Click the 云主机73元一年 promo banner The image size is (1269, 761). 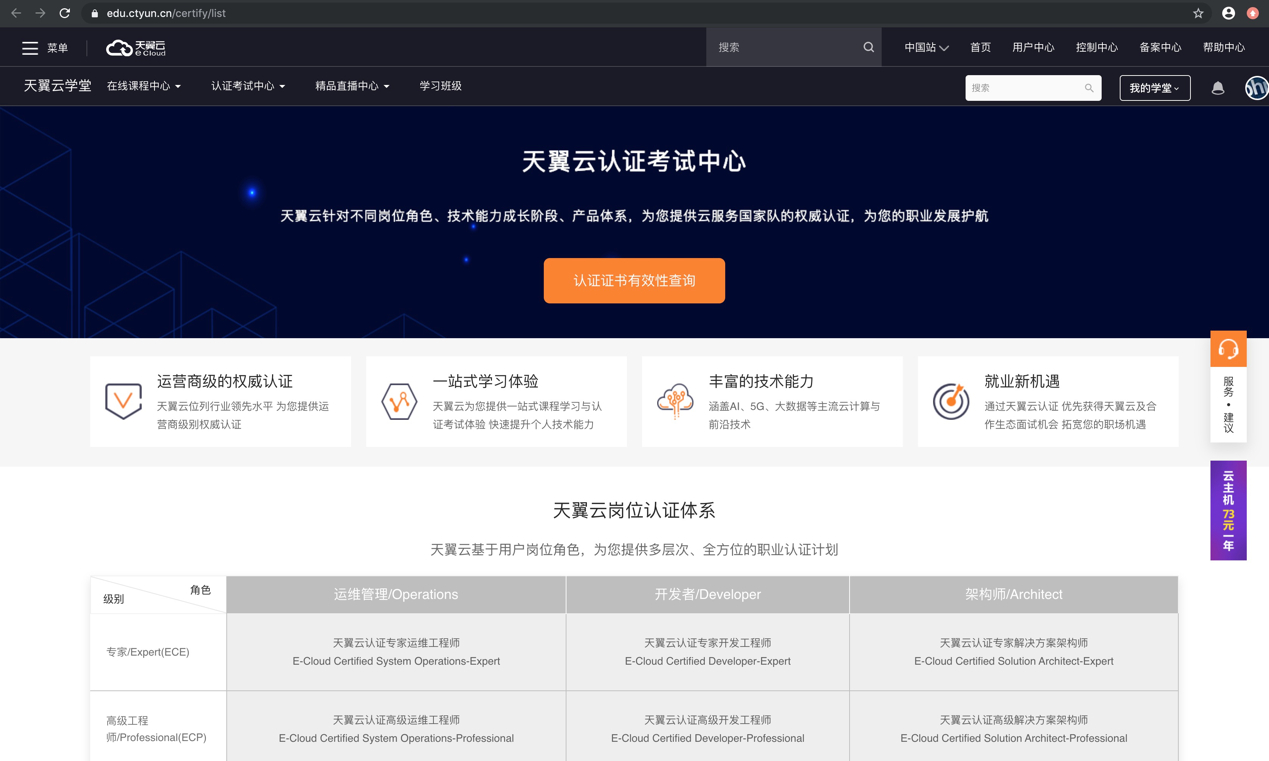point(1228,510)
